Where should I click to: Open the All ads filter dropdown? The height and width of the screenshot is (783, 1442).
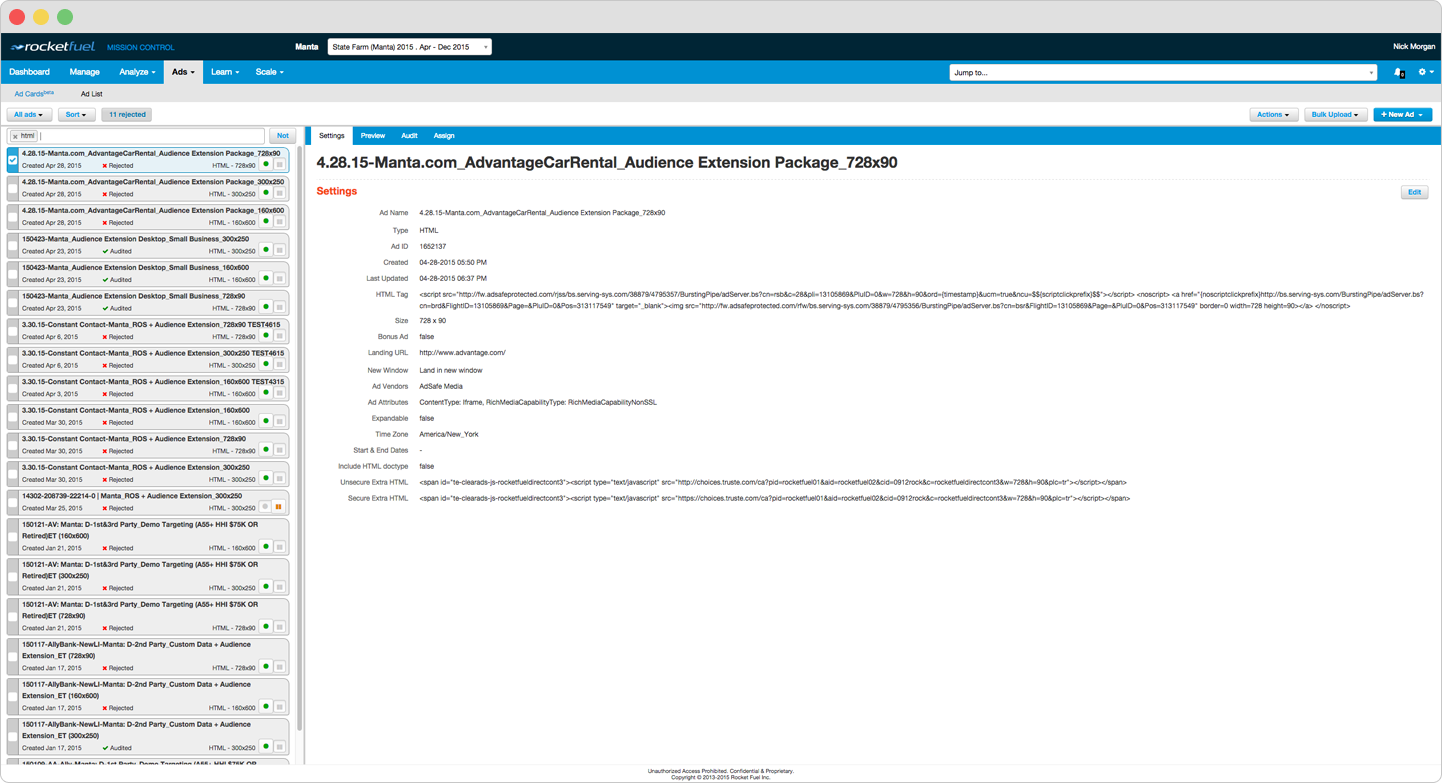(x=29, y=115)
